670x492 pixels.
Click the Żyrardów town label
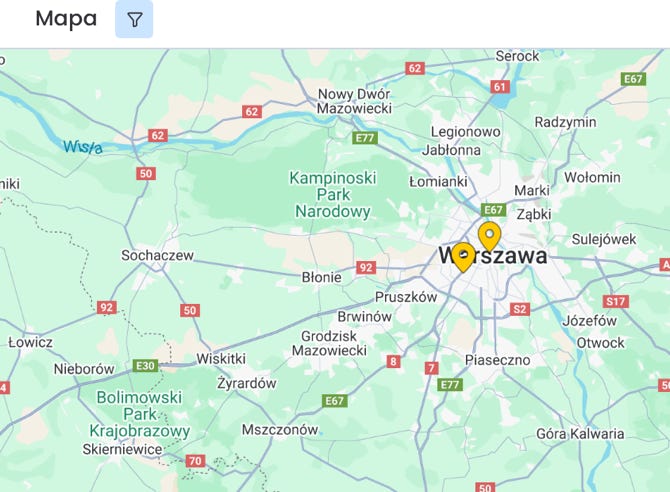(247, 383)
